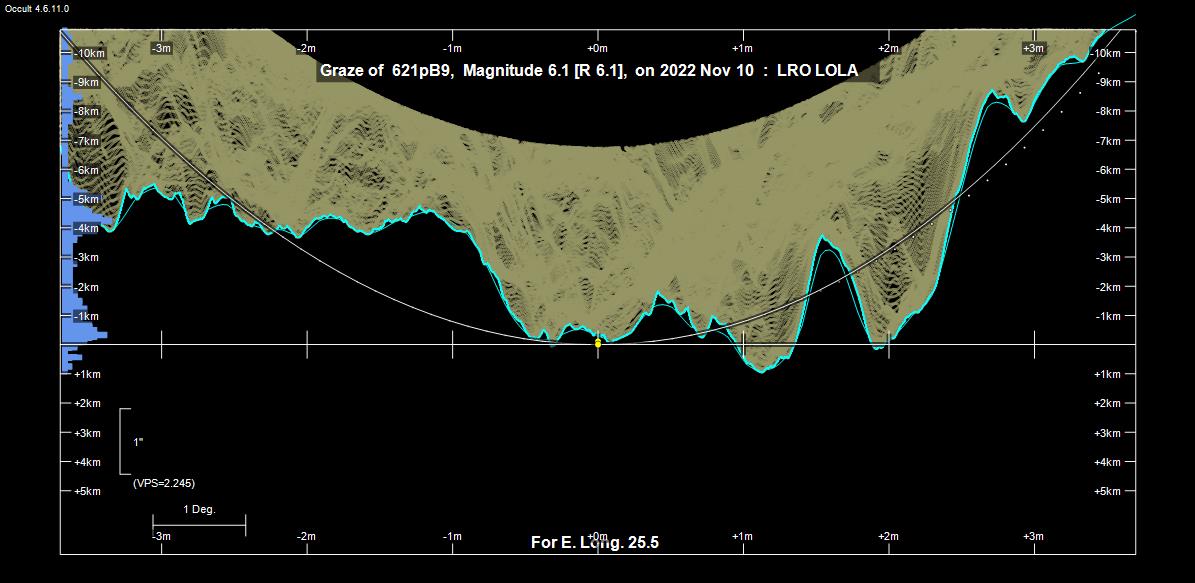Click the graze title text banner
Image resolution: width=1195 pixels, height=583 pixels.
597,71
